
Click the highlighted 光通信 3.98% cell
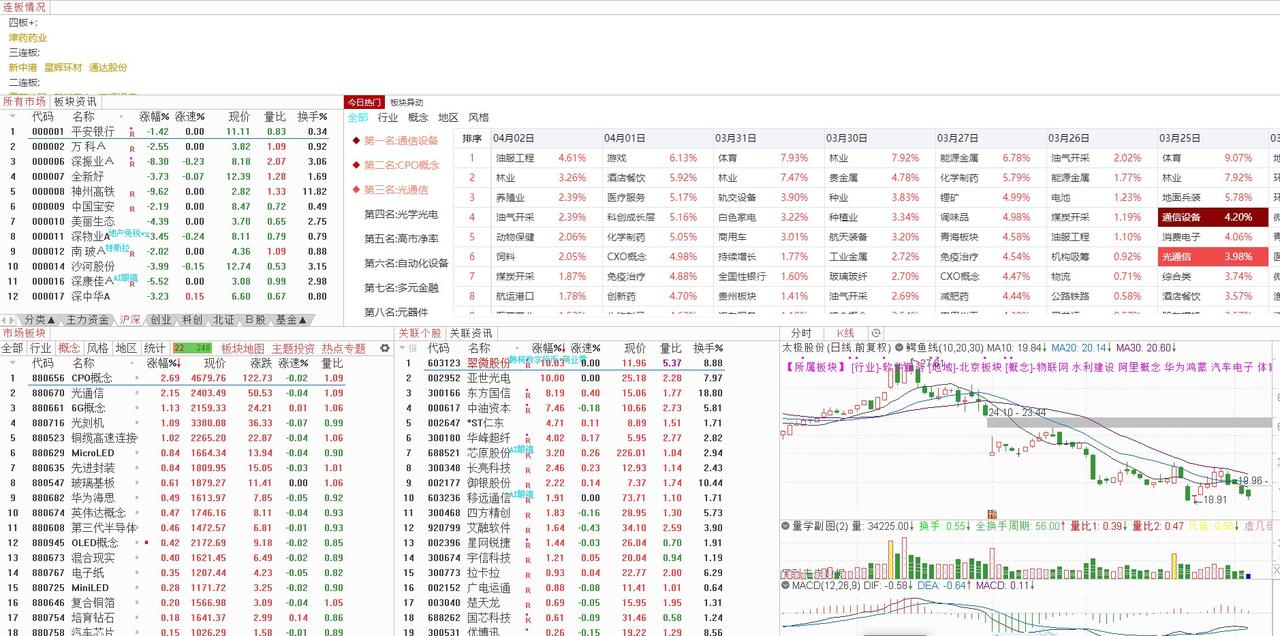1212,257
